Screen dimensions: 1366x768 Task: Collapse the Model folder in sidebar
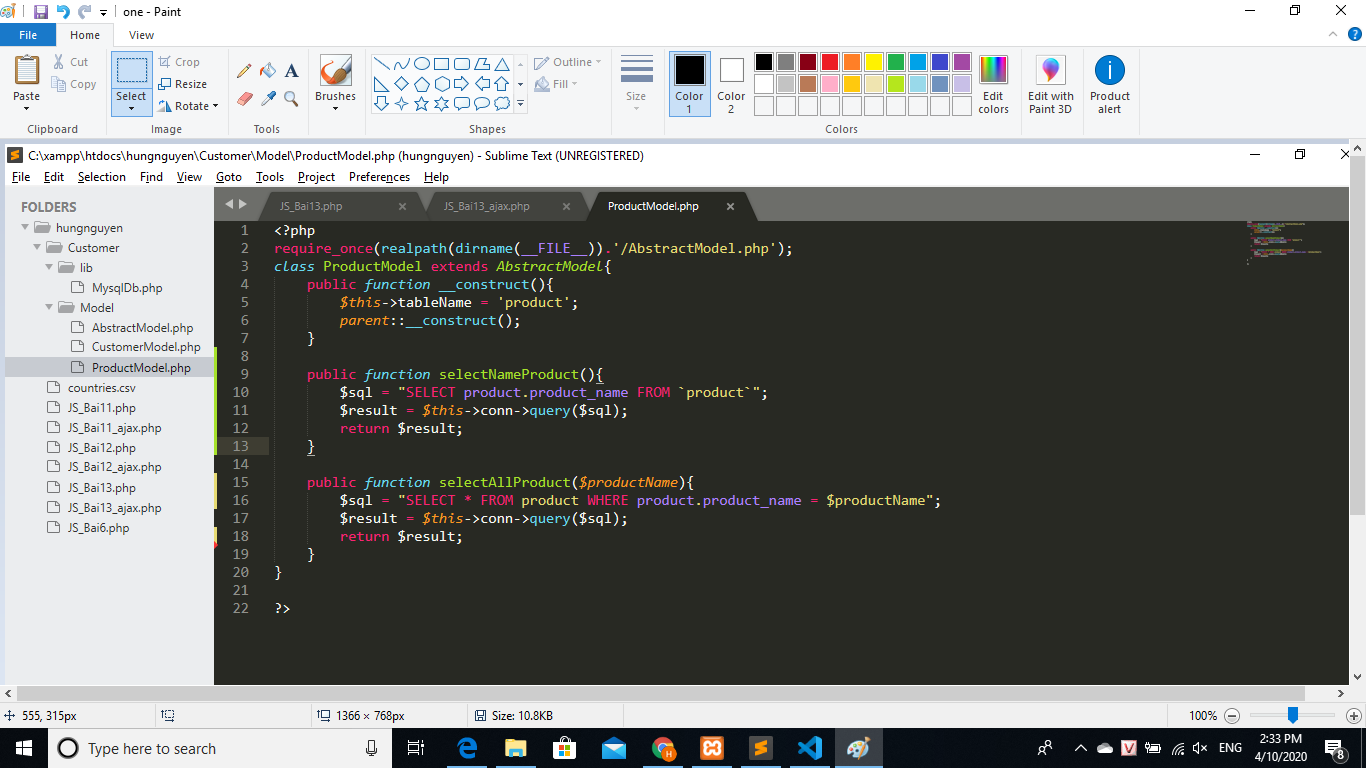coord(50,308)
